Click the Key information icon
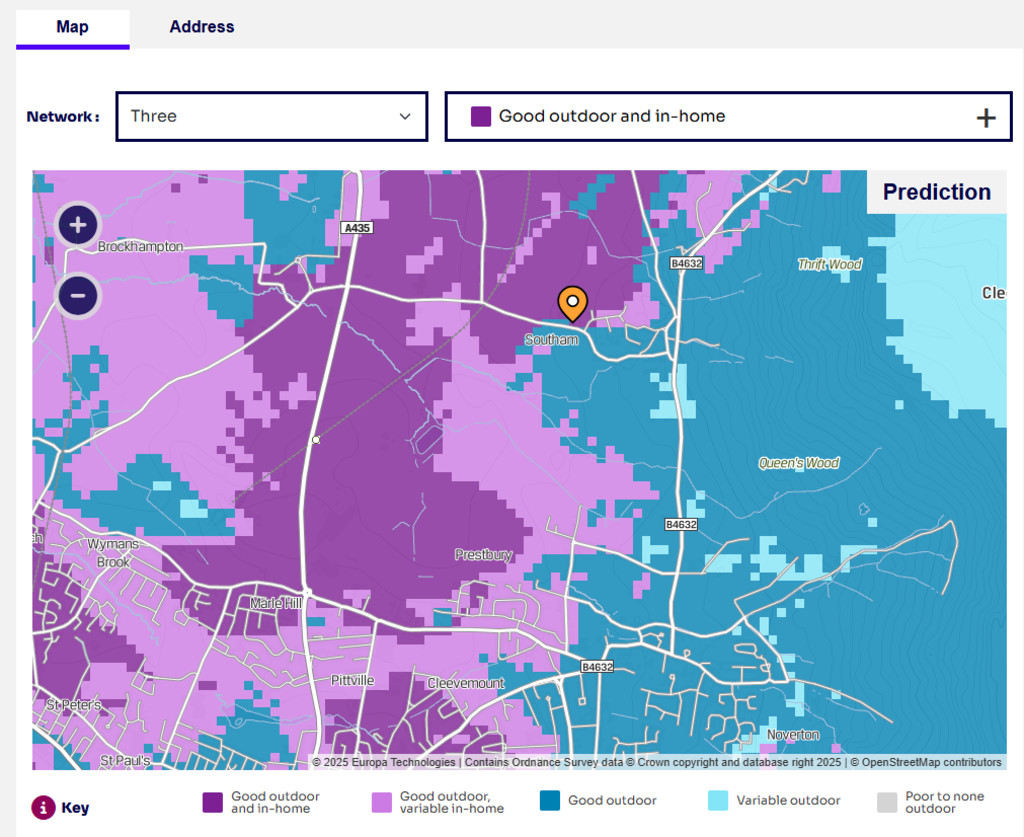The image size is (1024, 837). click(43, 807)
